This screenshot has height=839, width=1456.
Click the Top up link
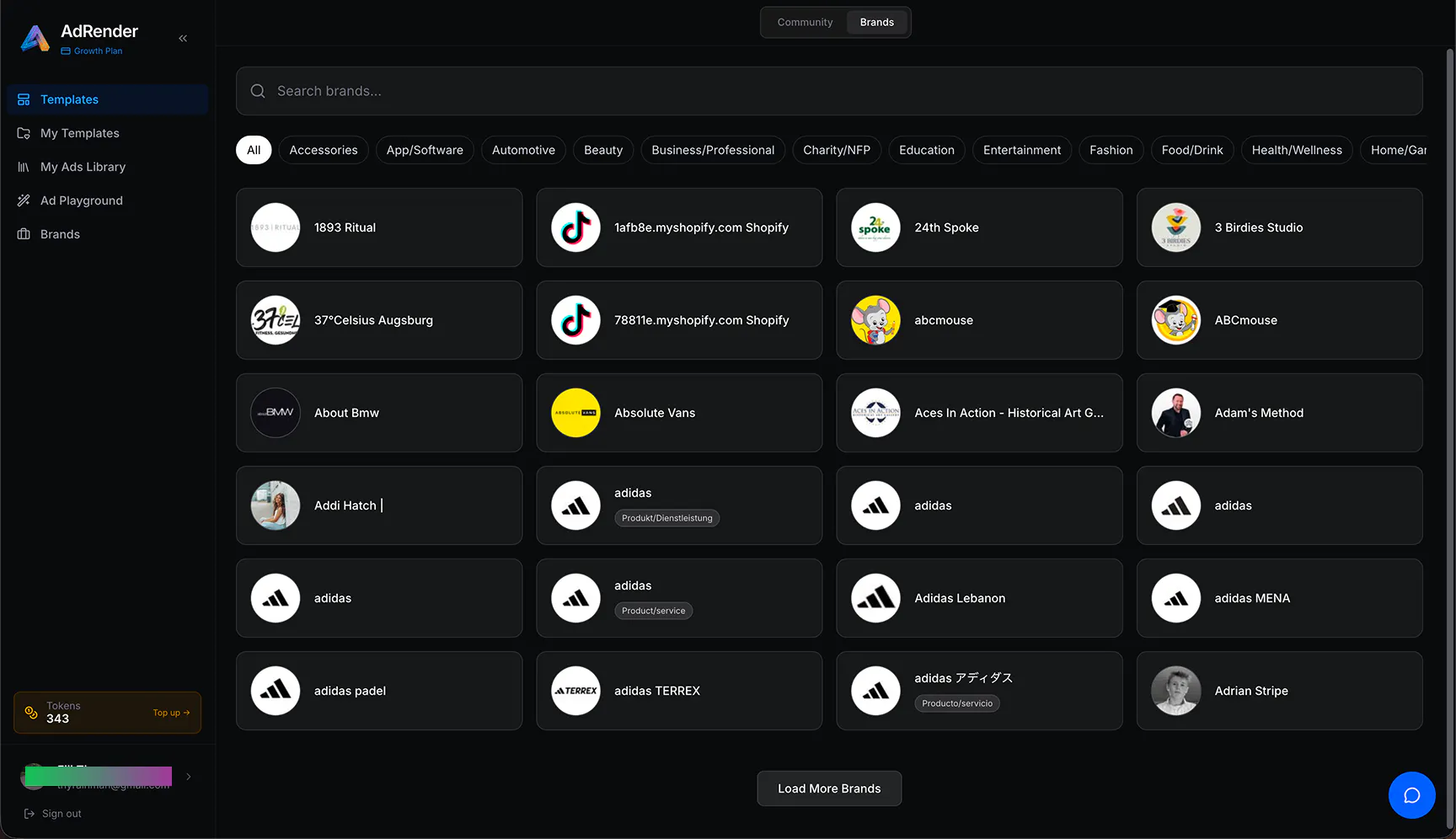(171, 713)
